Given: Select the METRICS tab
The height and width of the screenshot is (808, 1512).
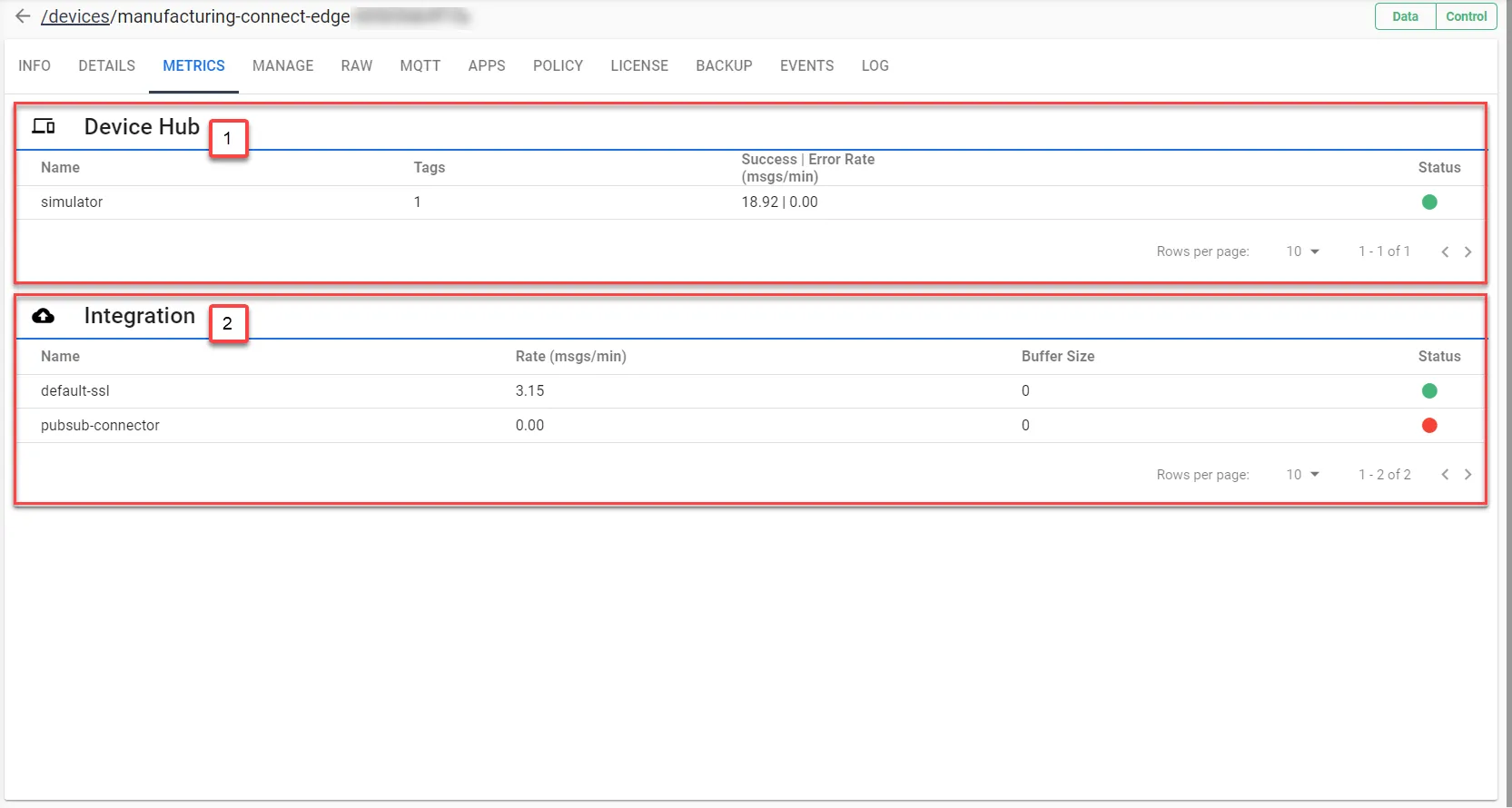Looking at the screenshot, I should 193,65.
